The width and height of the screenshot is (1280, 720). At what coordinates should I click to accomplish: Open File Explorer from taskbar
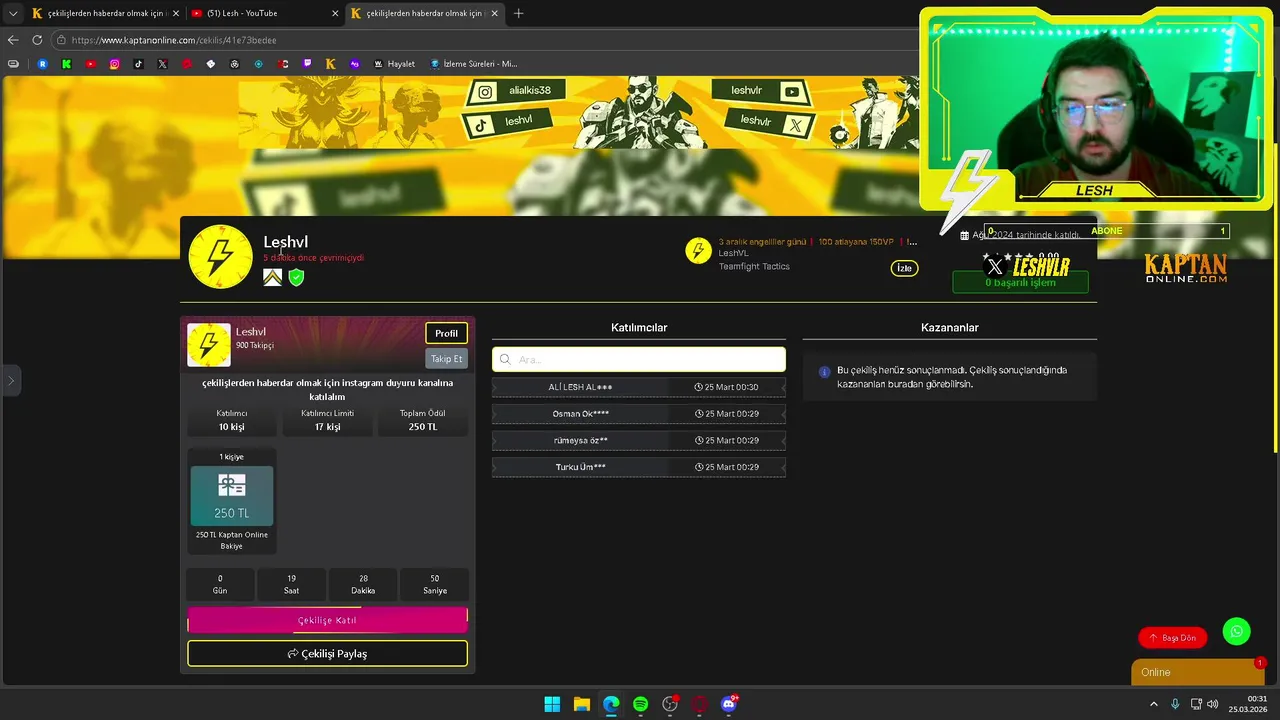point(581,704)
